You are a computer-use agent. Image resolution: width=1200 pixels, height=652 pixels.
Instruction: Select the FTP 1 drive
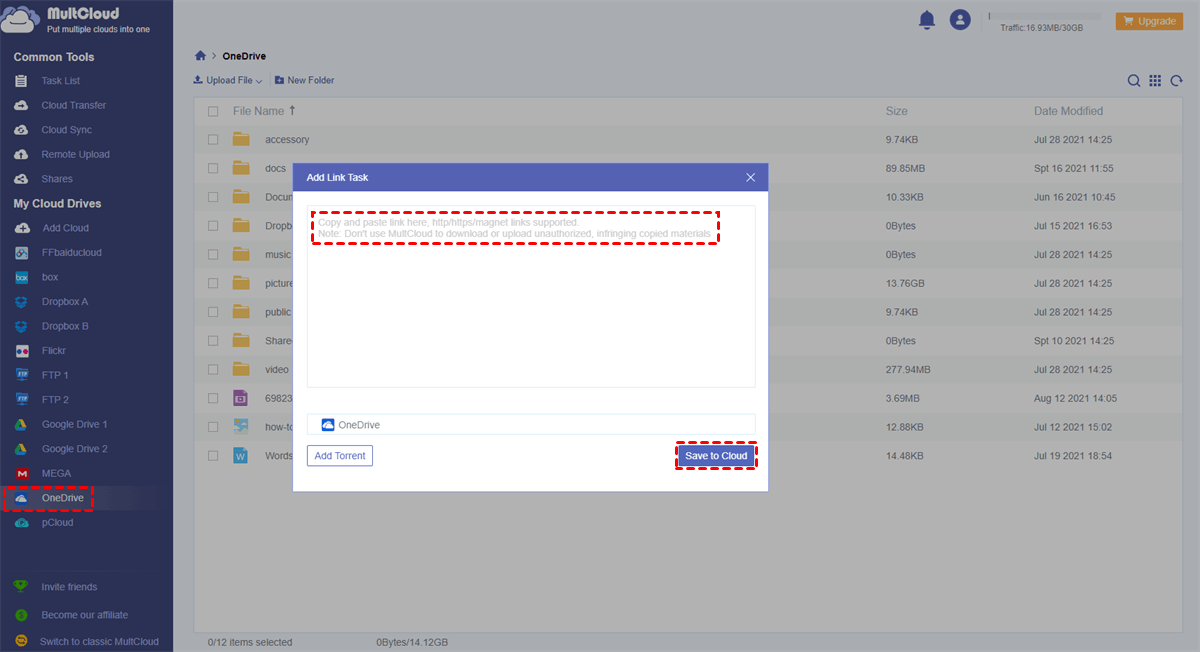pos(55,375)
